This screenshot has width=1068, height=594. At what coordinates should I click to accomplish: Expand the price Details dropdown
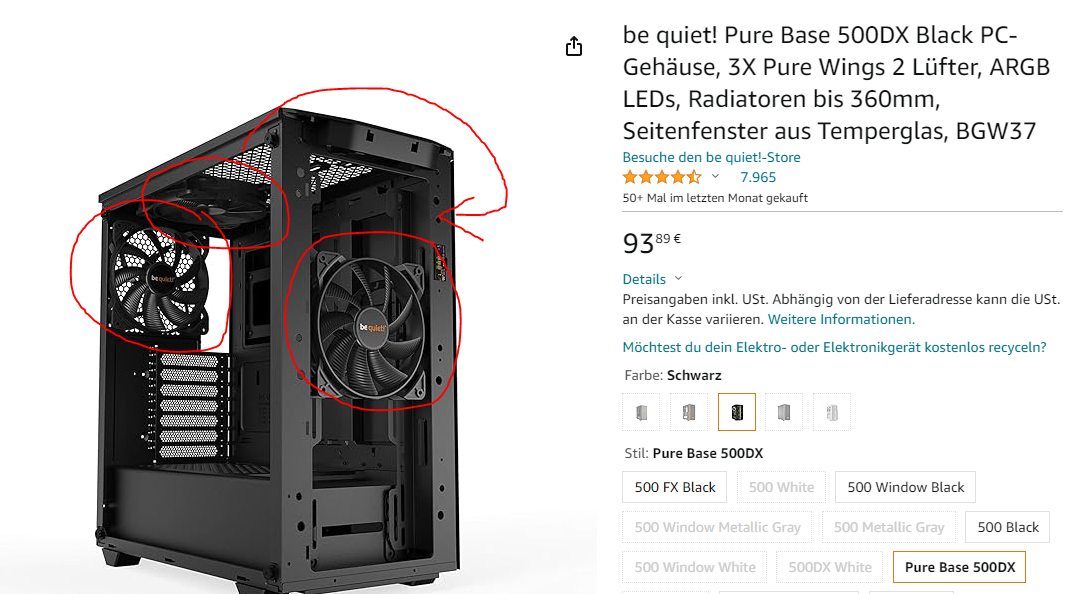[652, 279]
